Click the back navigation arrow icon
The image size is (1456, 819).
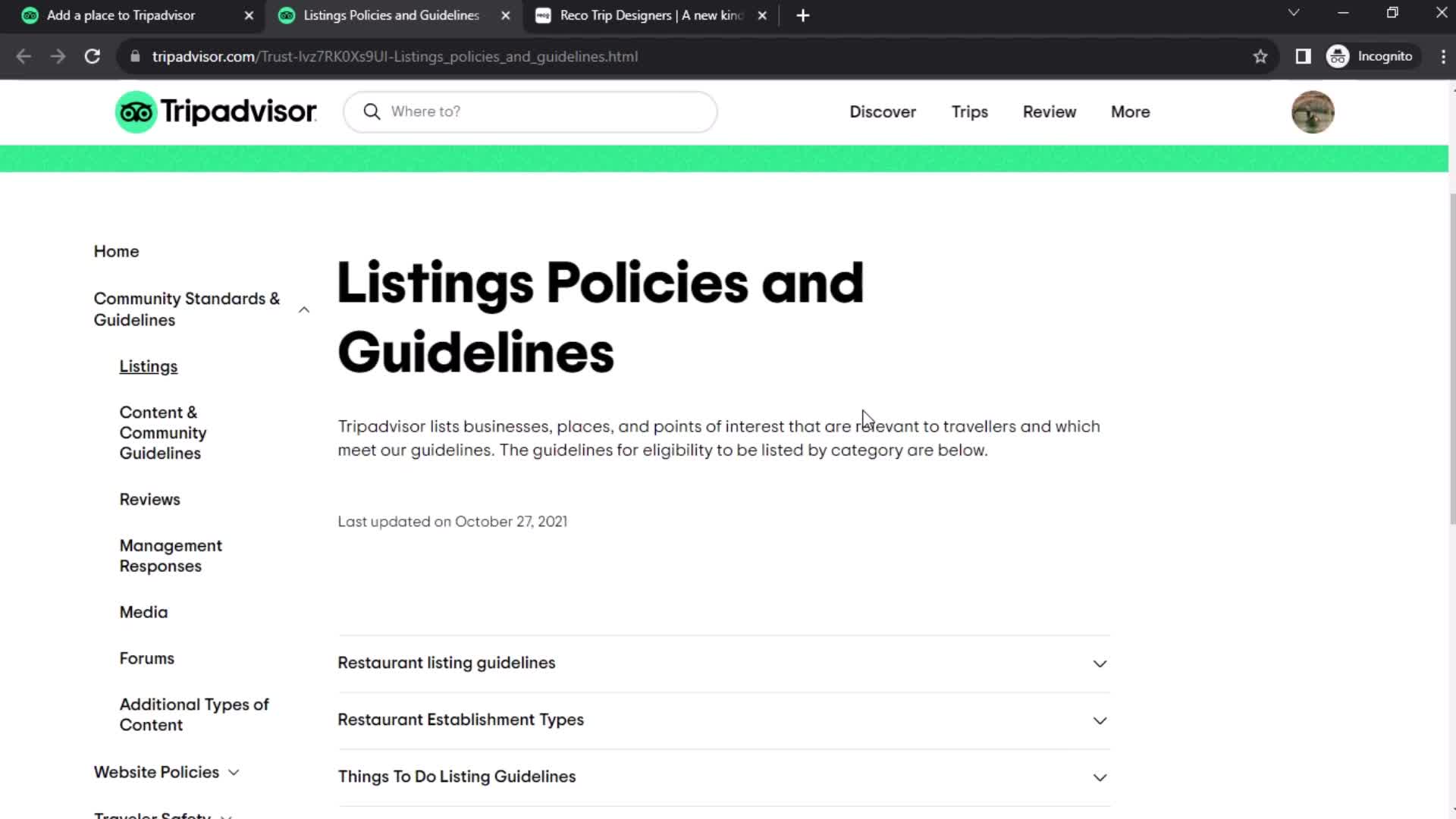pyautogui.click(x=24, y=56)
